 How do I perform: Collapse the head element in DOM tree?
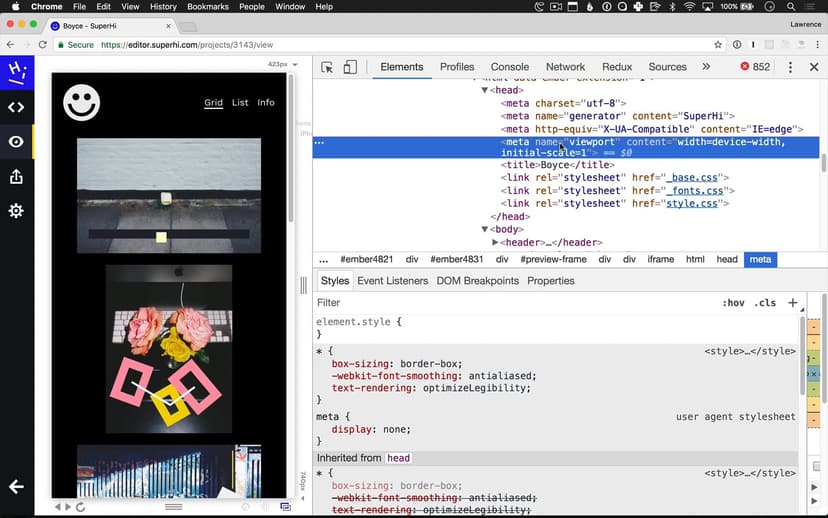(485, 90)
